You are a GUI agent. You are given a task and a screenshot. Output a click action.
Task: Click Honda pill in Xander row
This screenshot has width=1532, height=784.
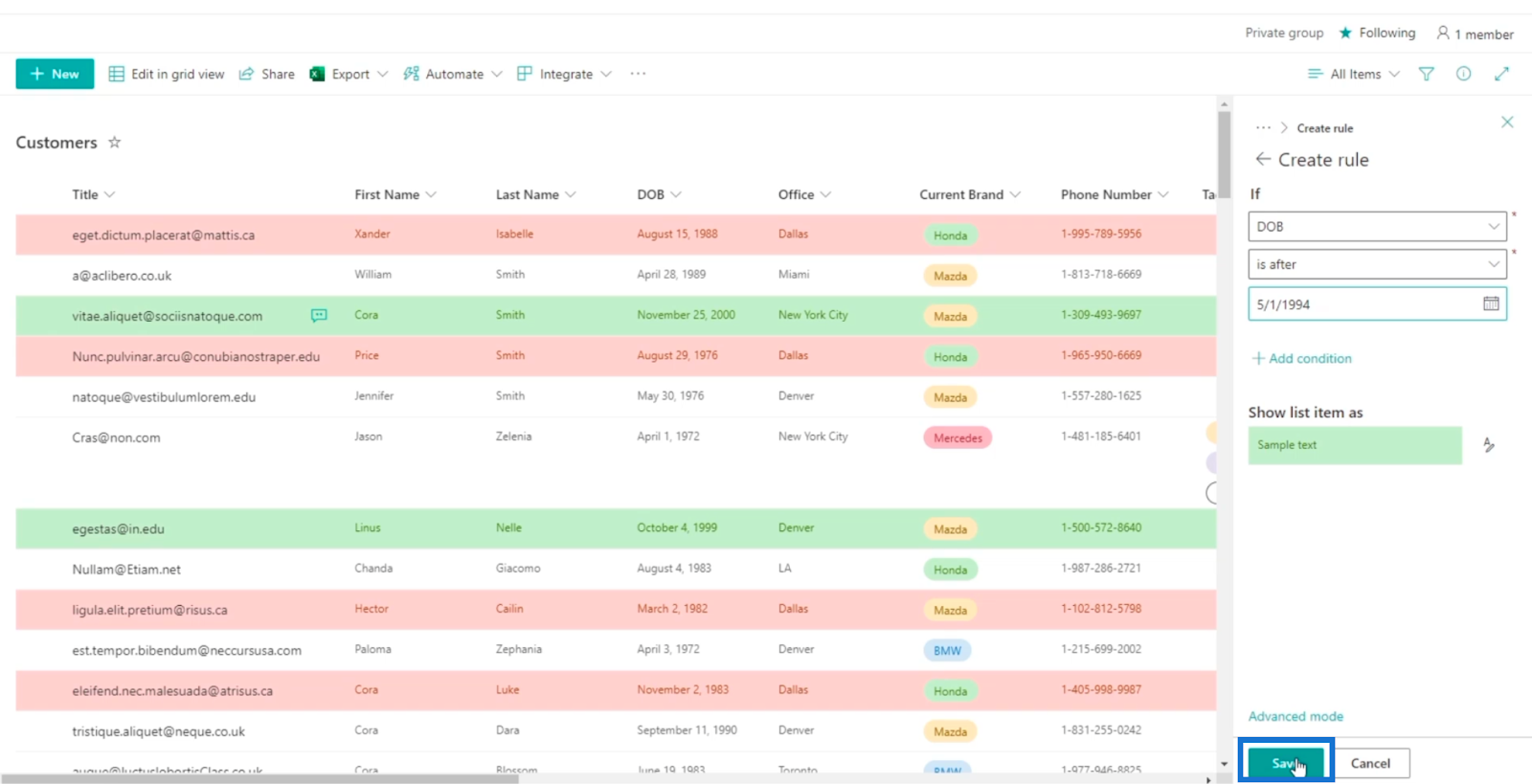coord(950,235)
